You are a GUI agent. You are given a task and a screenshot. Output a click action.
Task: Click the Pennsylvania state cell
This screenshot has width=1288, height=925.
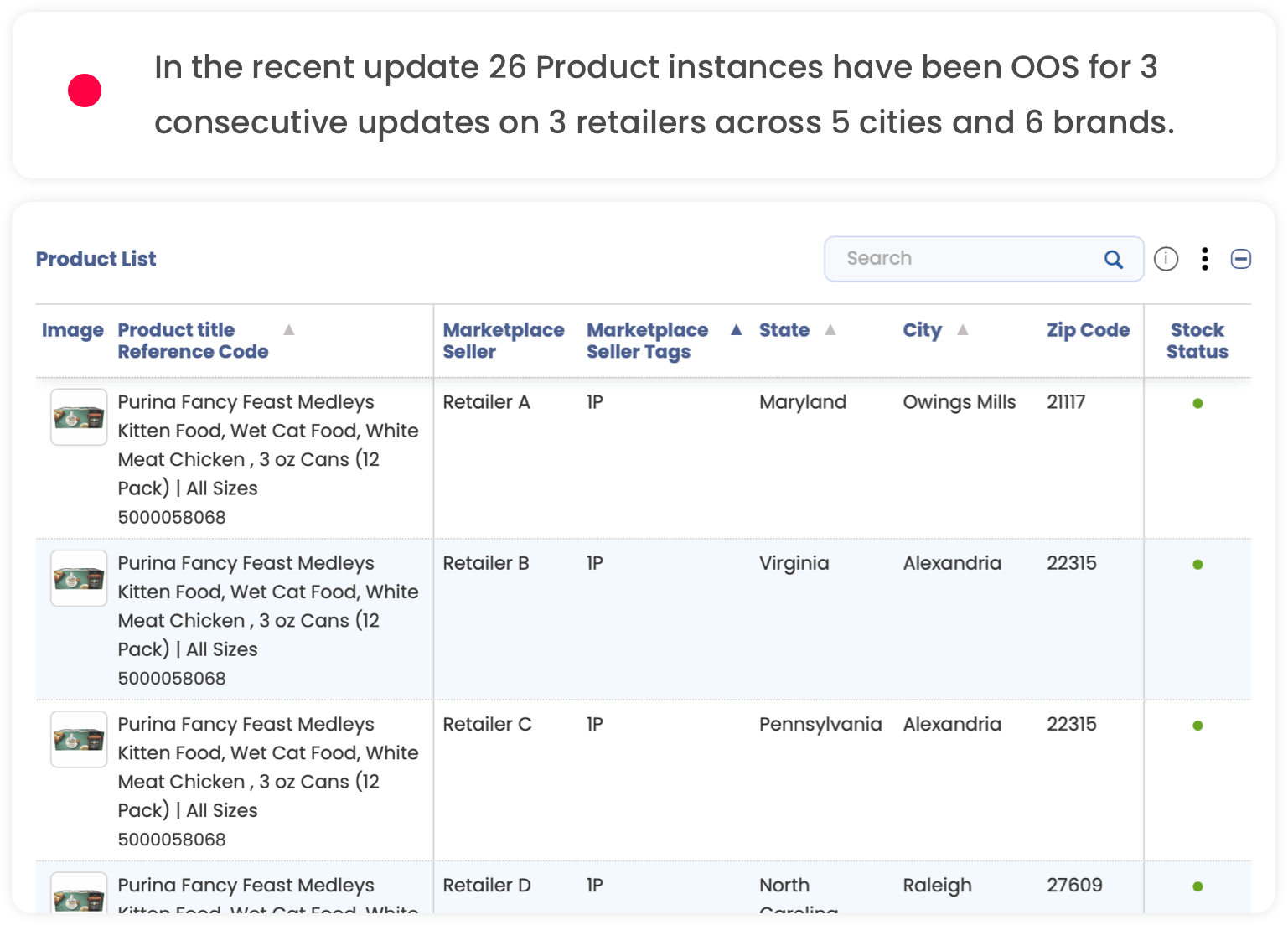click(820, 724)
